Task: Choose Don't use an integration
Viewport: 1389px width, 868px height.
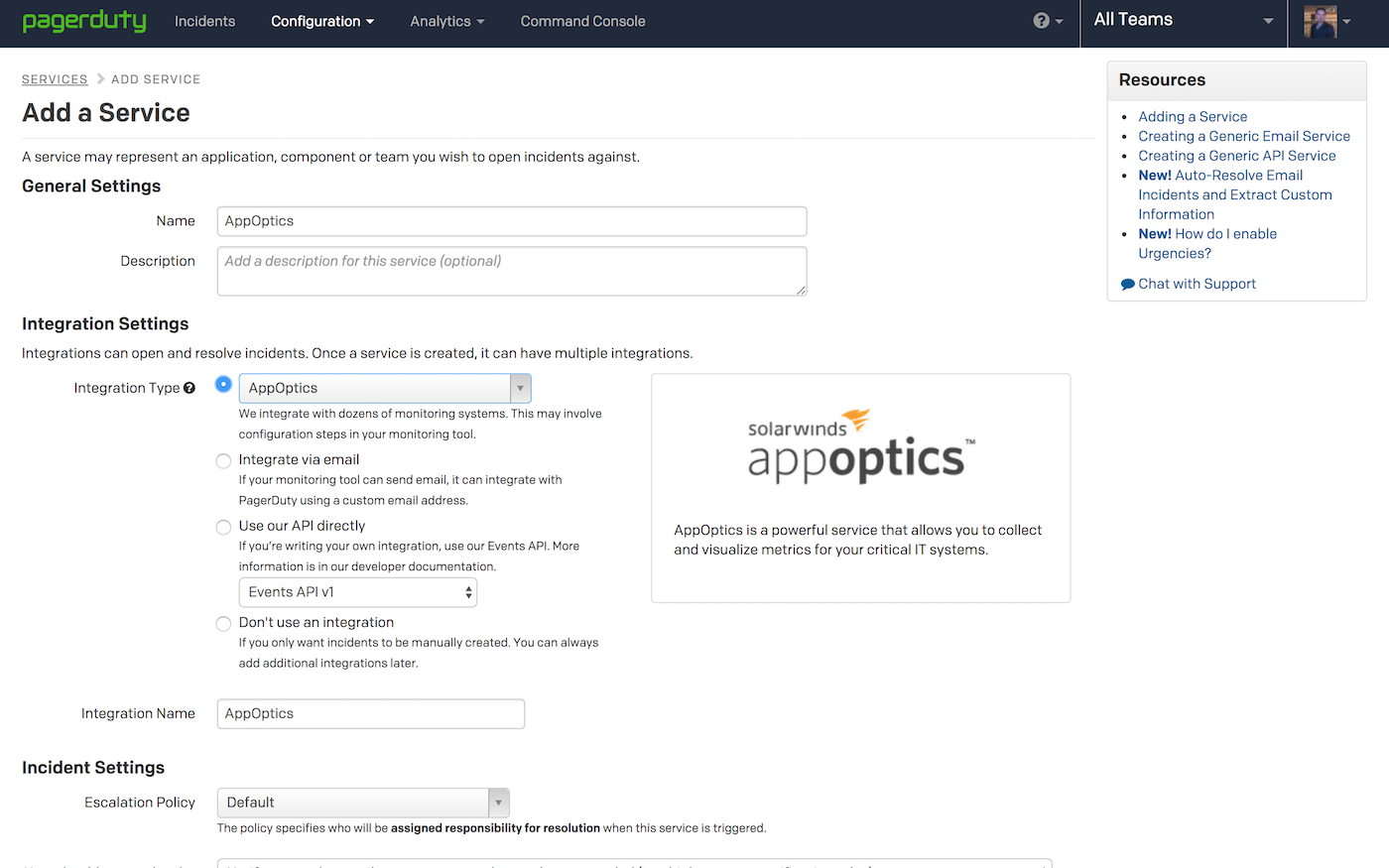Action: click(x=223, y=623)
